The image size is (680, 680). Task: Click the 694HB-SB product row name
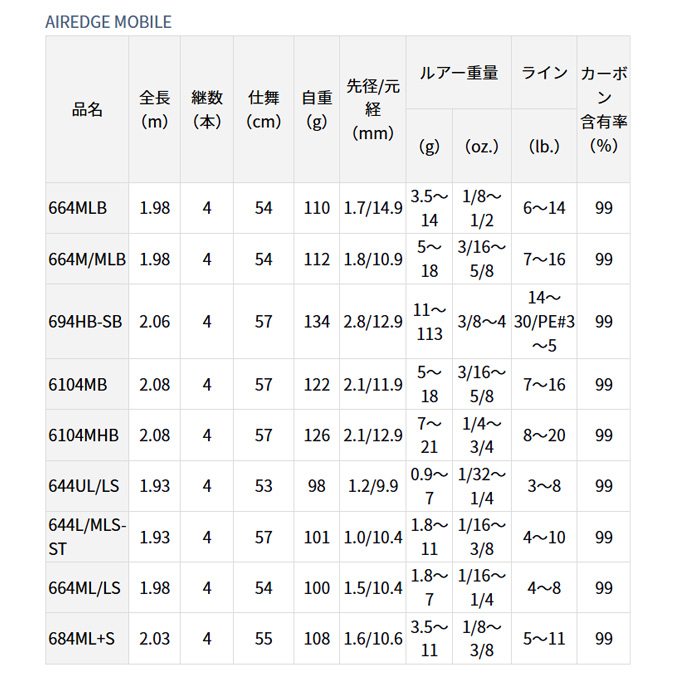point(87,322)
